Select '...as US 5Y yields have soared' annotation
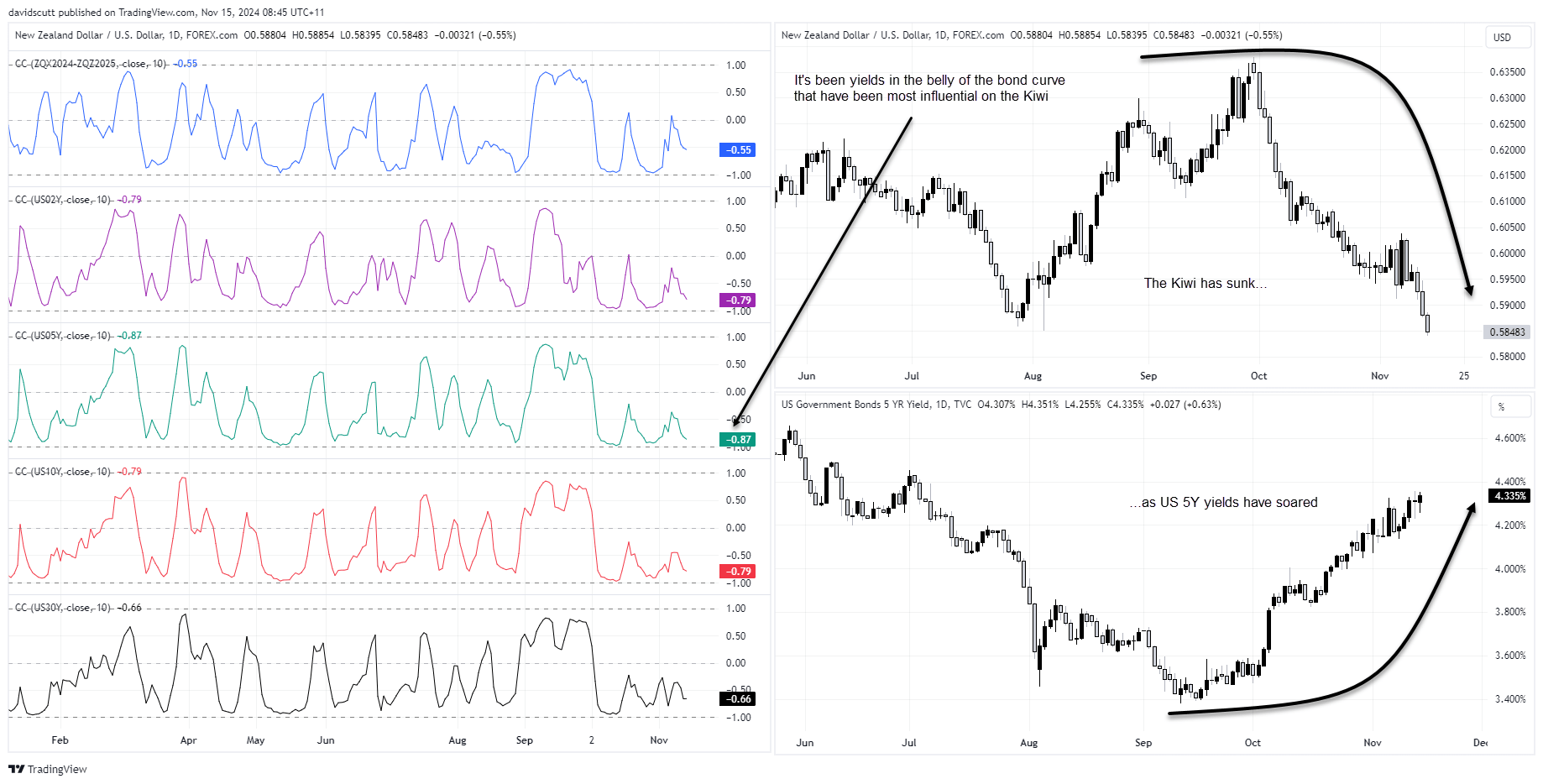Image resolution: width=1543 pixels, height=784 pixels. tap(1223, 502)
